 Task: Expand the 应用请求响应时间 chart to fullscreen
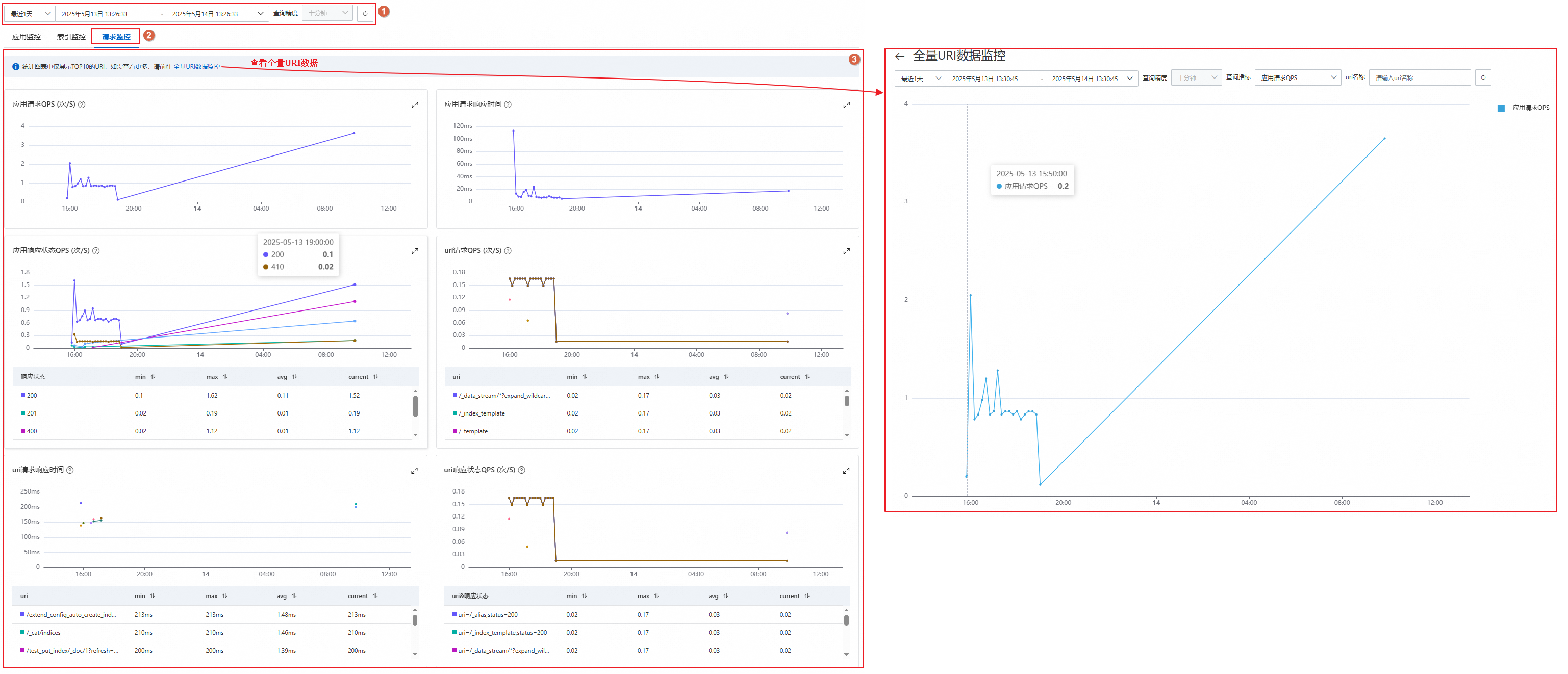pos(846,105)
